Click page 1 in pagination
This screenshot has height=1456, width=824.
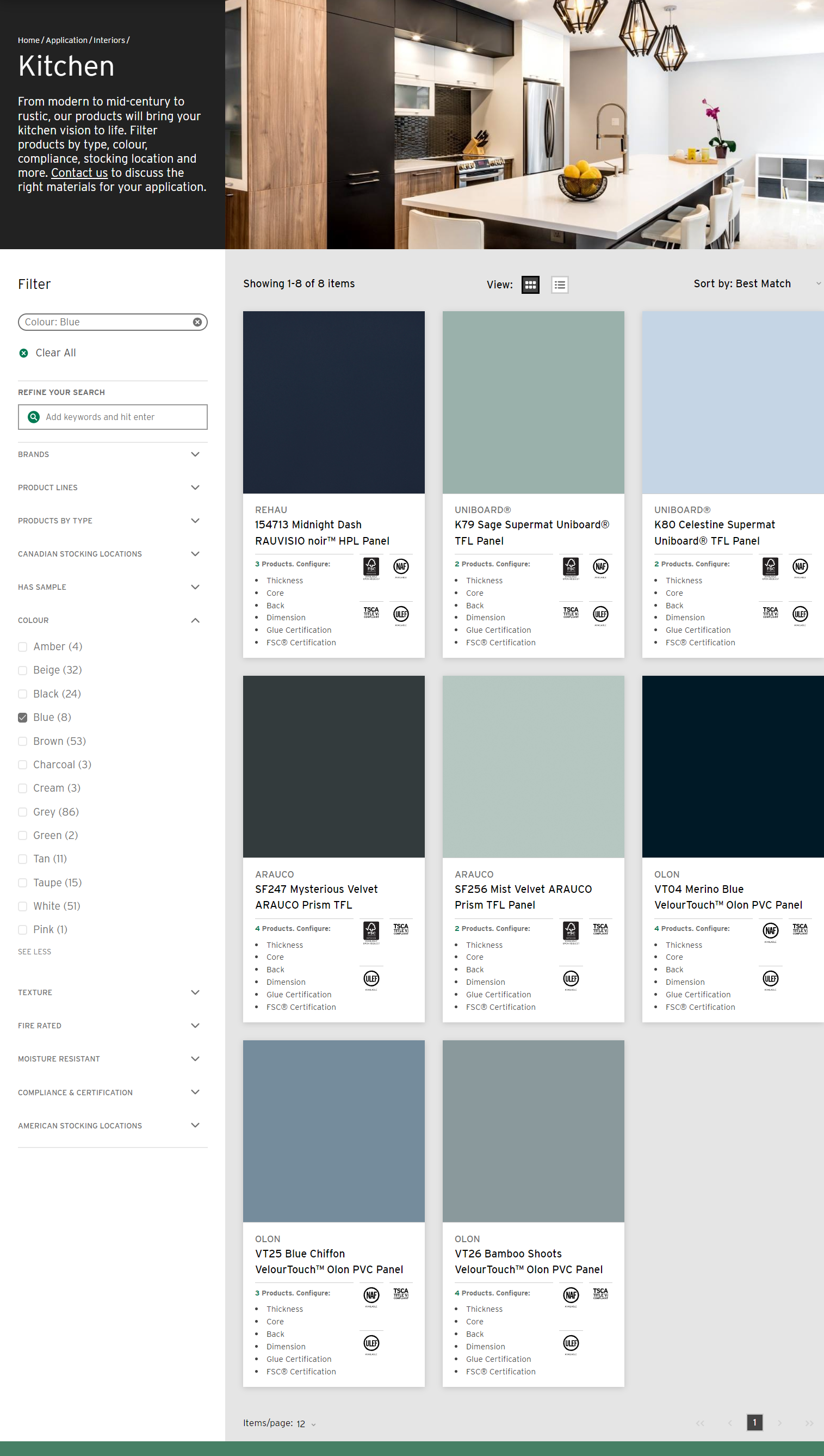point(754,1423)
